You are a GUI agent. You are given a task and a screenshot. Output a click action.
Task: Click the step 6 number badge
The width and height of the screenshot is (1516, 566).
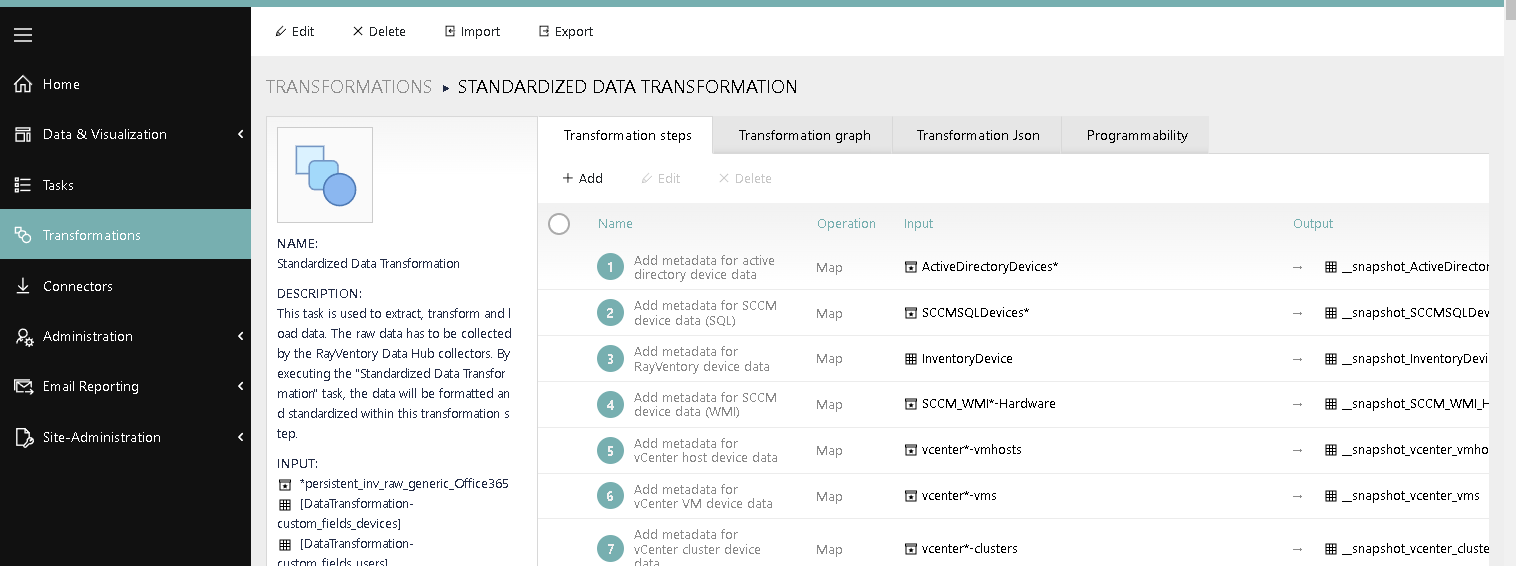point(610,496)
